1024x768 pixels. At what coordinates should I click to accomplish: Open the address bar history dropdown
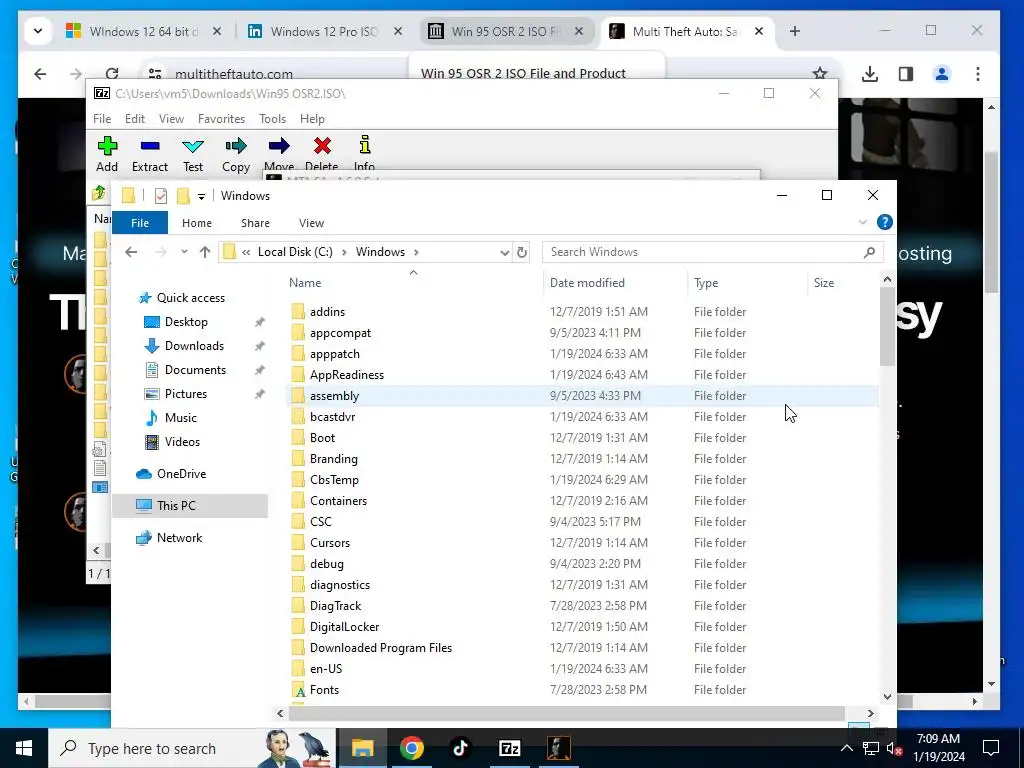point(504,253)
